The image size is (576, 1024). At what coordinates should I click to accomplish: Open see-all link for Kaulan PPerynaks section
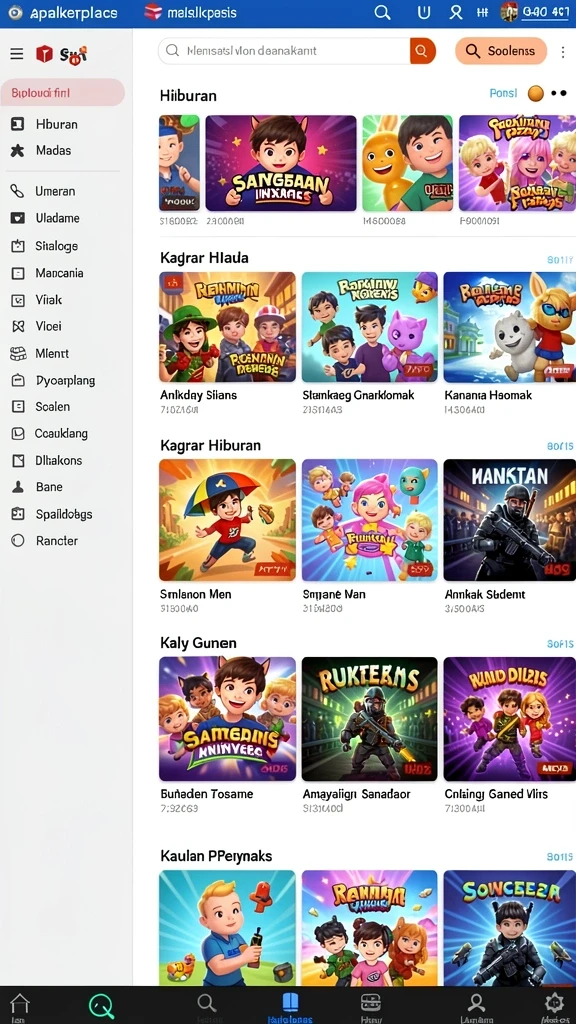coord(560,856)
